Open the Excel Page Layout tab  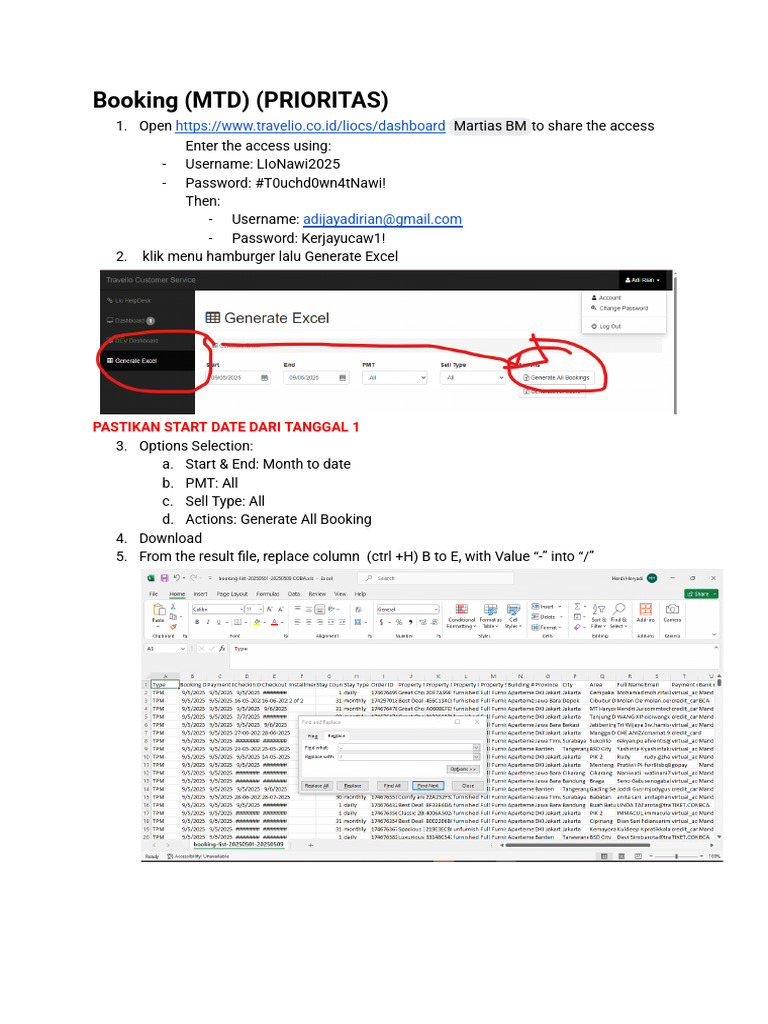(x=232, y=594)
